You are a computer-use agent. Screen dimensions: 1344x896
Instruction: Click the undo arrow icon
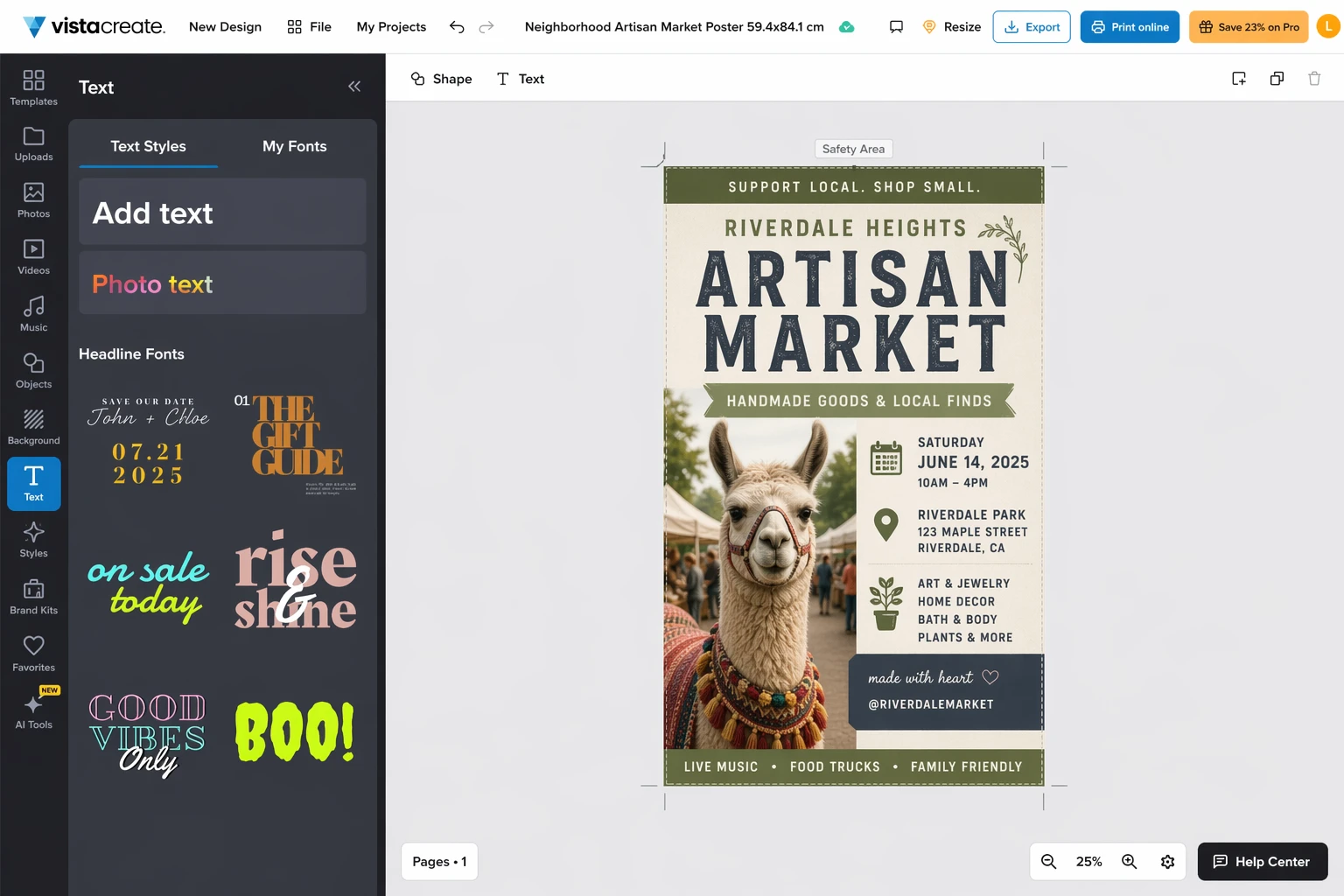pyautogui.click(x=457, y=27)
